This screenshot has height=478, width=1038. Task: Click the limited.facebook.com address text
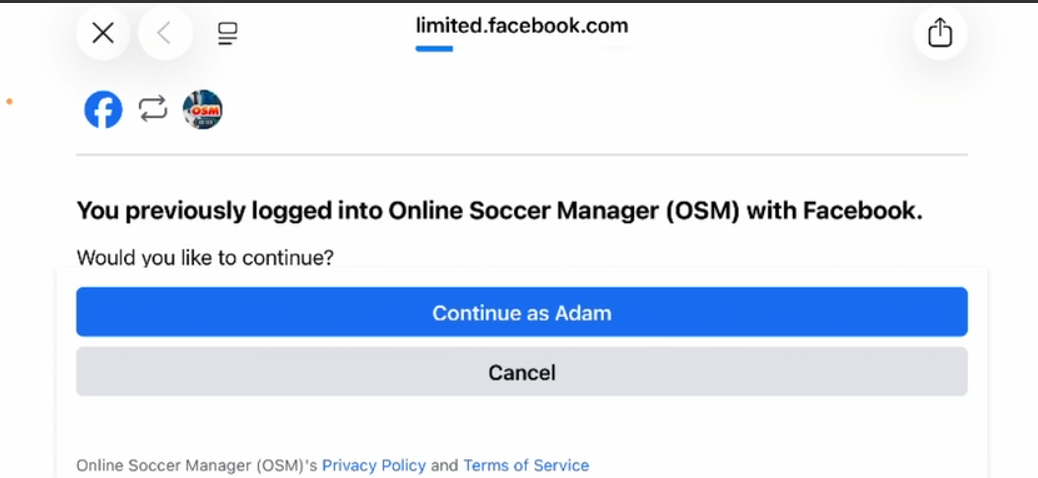pos(522,25)
